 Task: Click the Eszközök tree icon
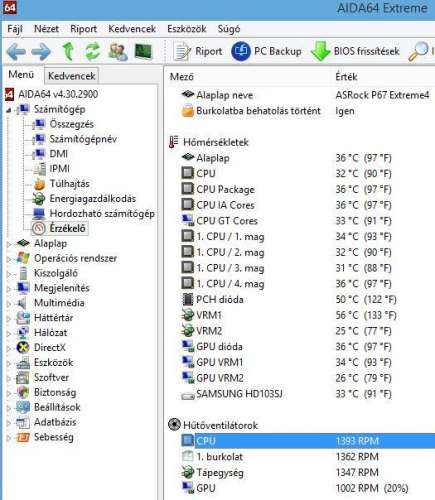click(x=23, y=363)
